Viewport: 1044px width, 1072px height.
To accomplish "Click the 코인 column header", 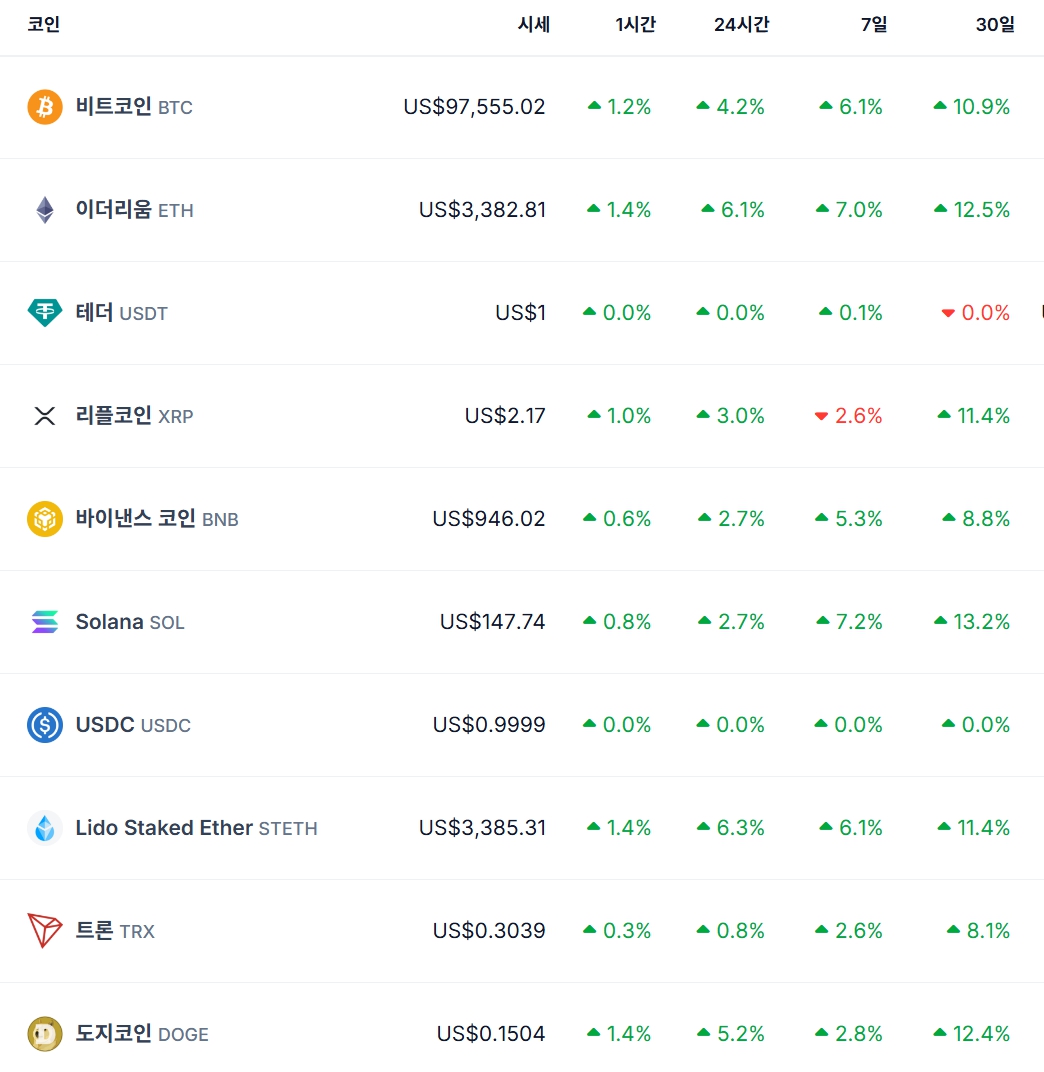I will [43, 25].
